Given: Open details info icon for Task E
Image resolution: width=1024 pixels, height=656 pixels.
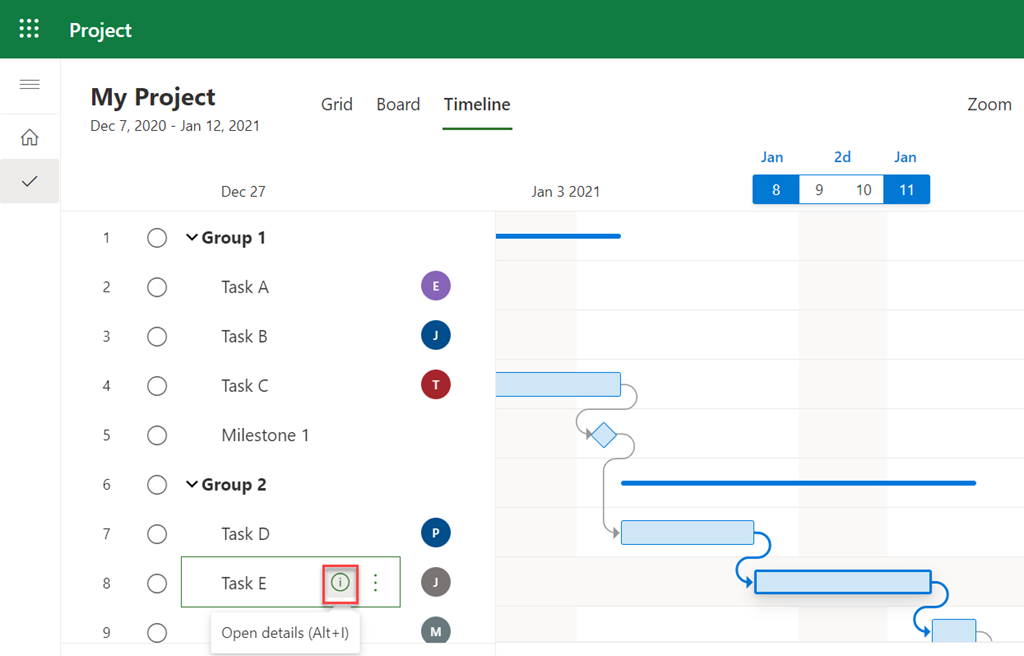Looking at the screenshot, I should [340, 582].
